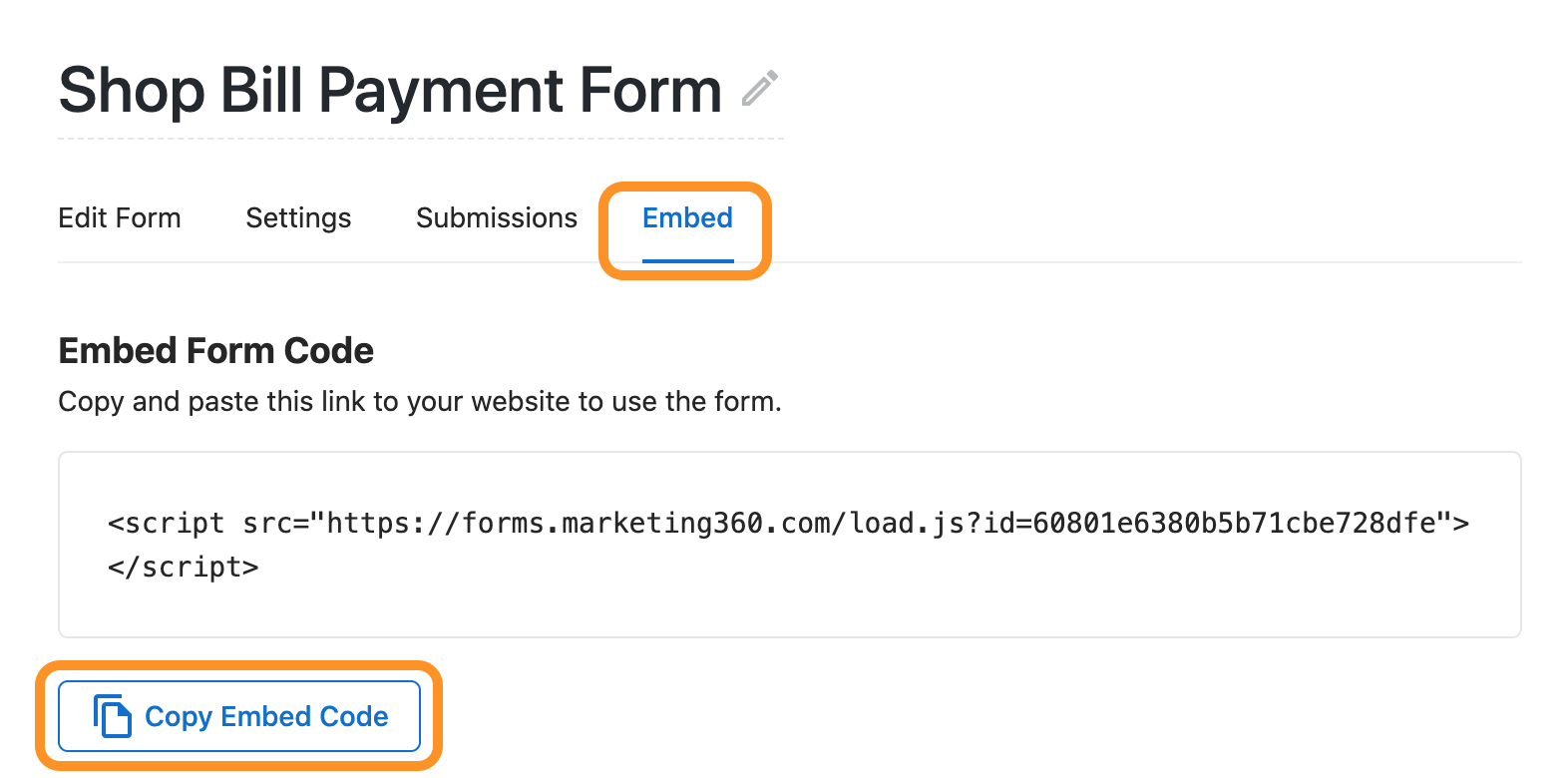Viewport: 1568px width, 778px height.
Task: Click the pencil icon to rename form
Action: click(x=760, y=89)
